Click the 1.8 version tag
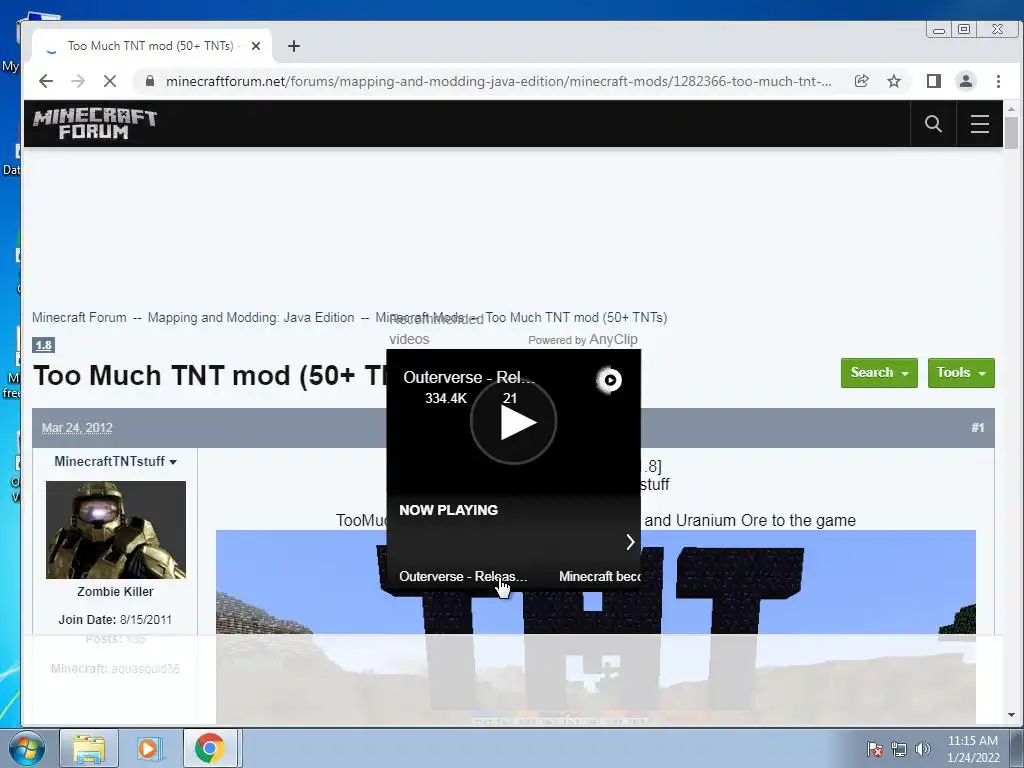Viewport: 1024px width, 768px height. pos(44,345)
